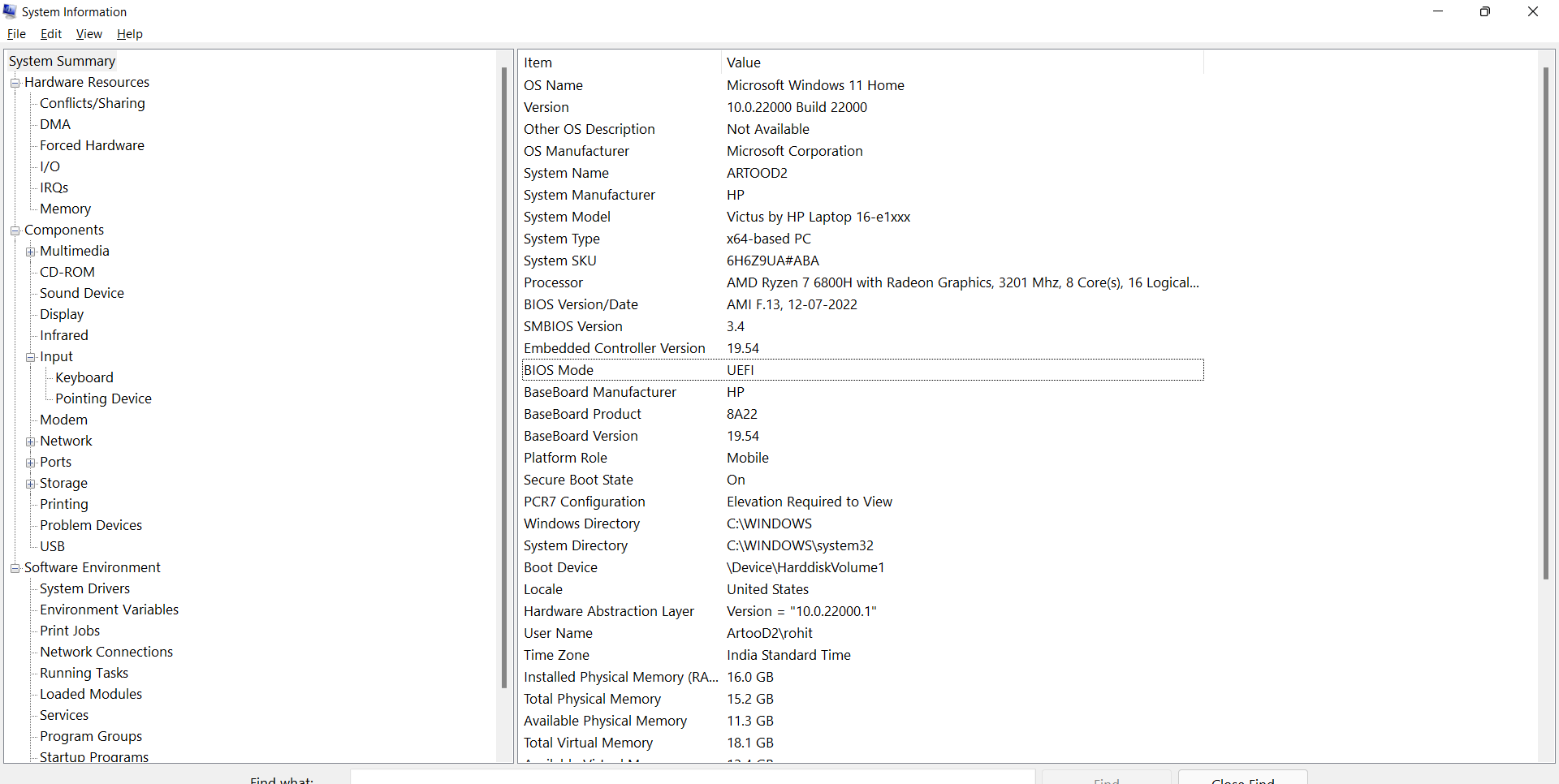
Task: Select System Drivers in the tree
Action: point(84,588)
